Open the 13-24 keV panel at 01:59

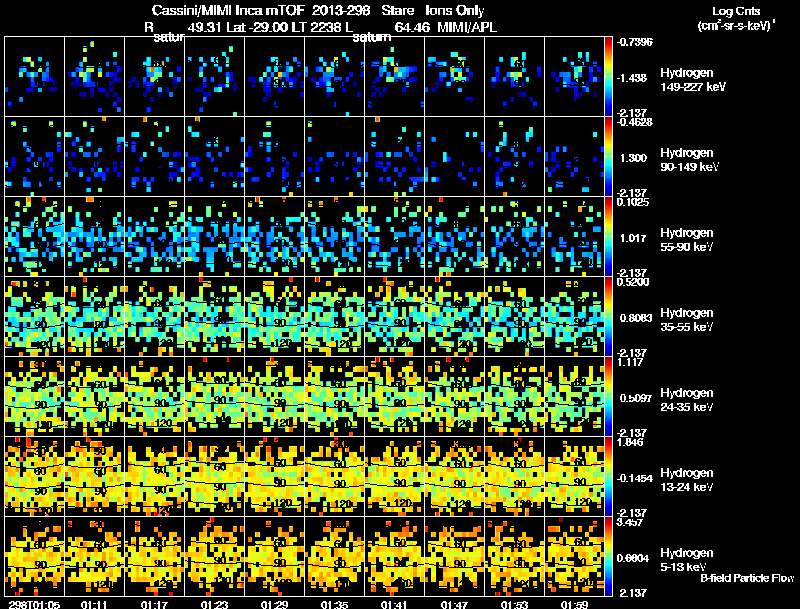574,476
